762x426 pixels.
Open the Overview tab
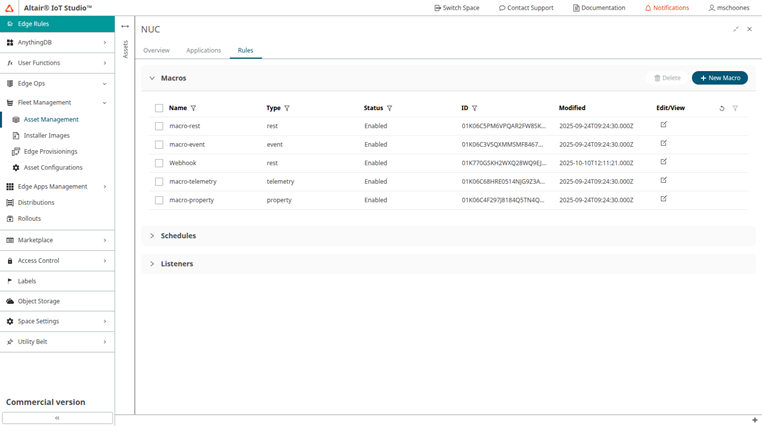tap(156, 50)
